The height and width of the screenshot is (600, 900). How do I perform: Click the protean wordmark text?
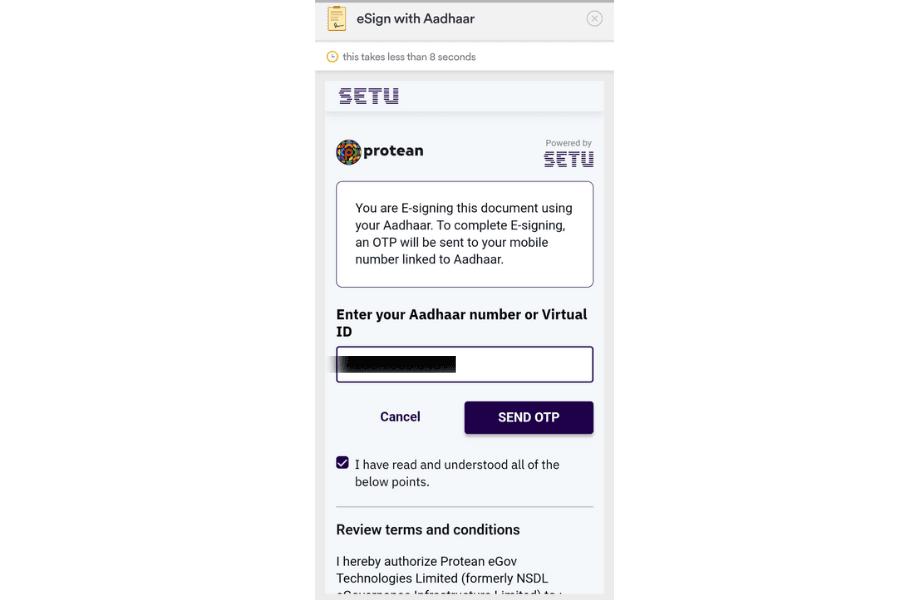point(393,151)
